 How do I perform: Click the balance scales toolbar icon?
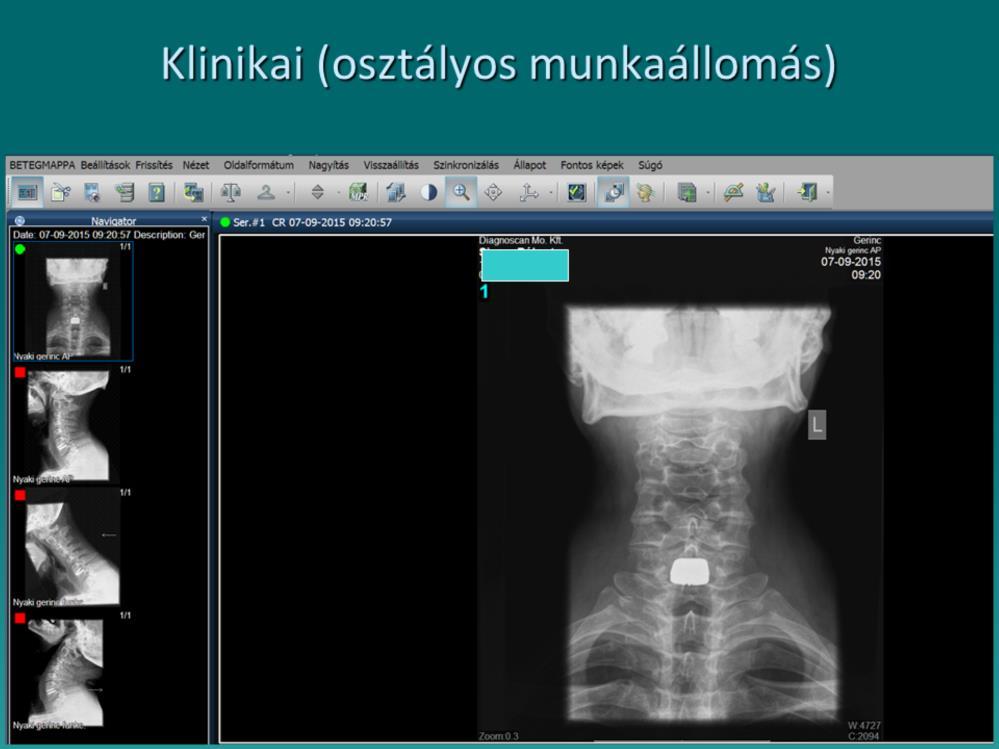[231, 192]
